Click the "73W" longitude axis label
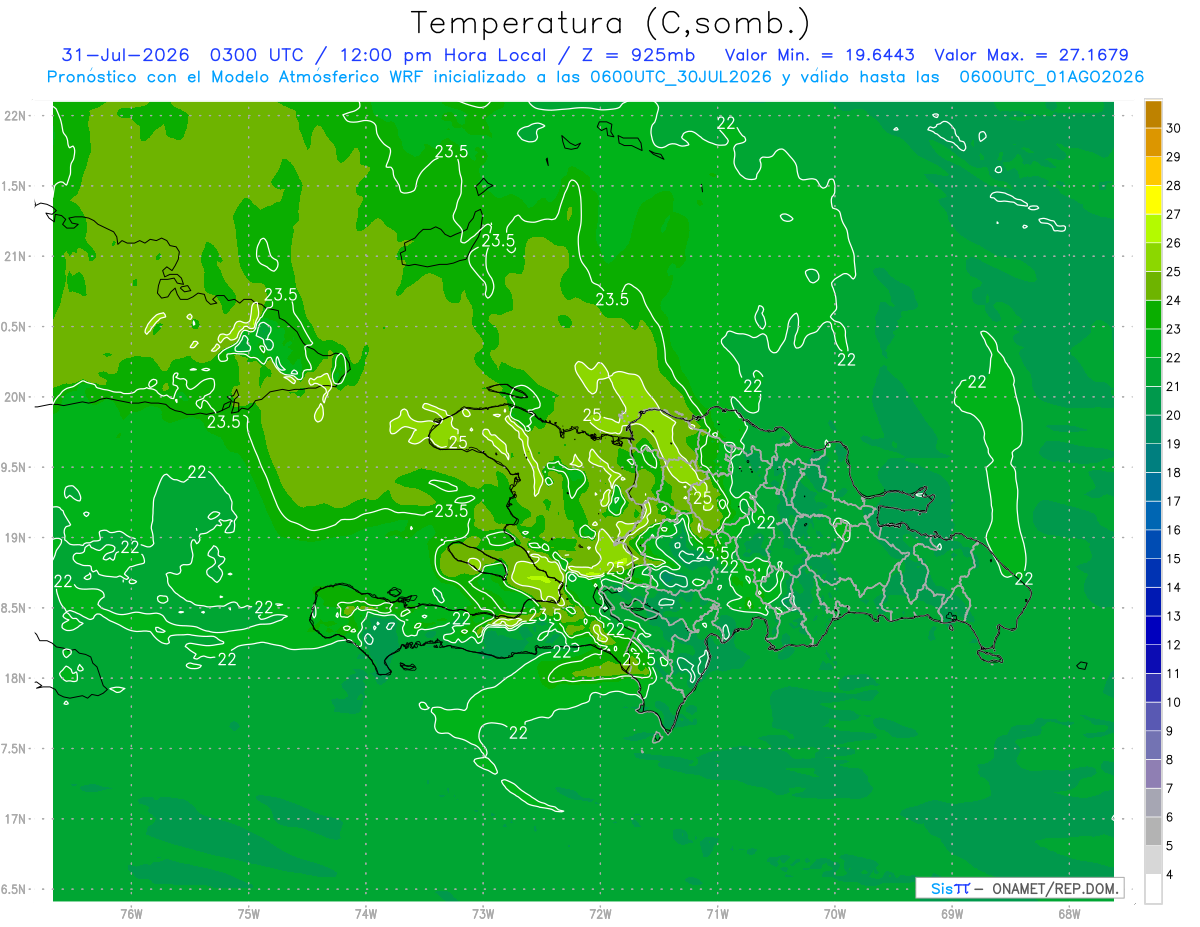 click(x=483, y=913)
